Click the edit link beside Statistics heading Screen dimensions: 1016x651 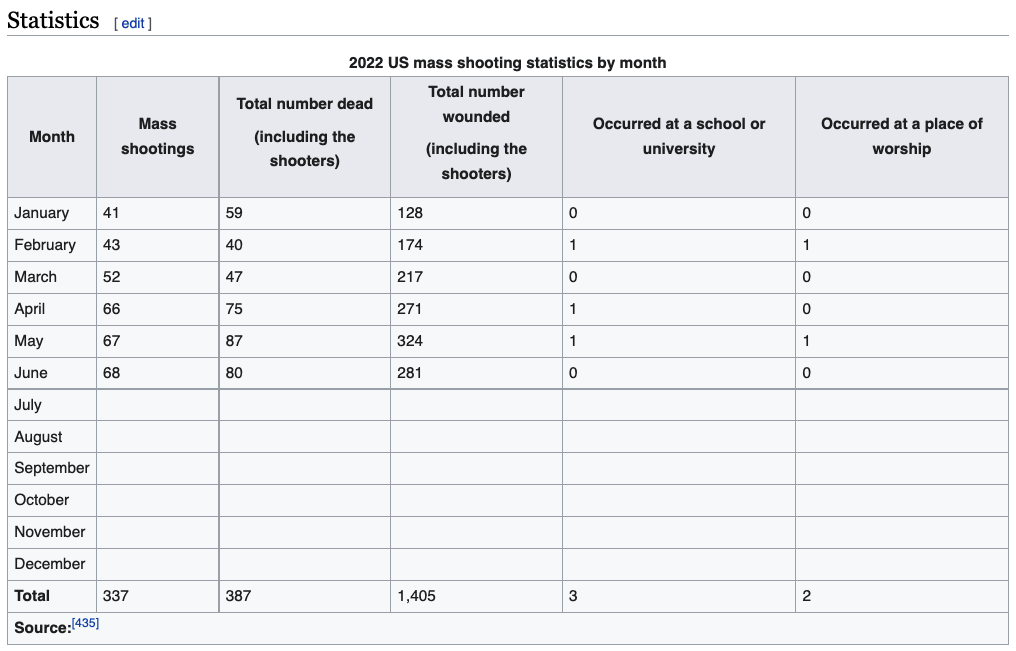click(133, 23)
